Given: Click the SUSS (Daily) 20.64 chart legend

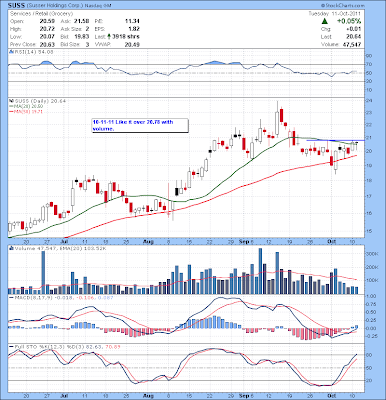Looking at the screenshot, I should 39,101.
